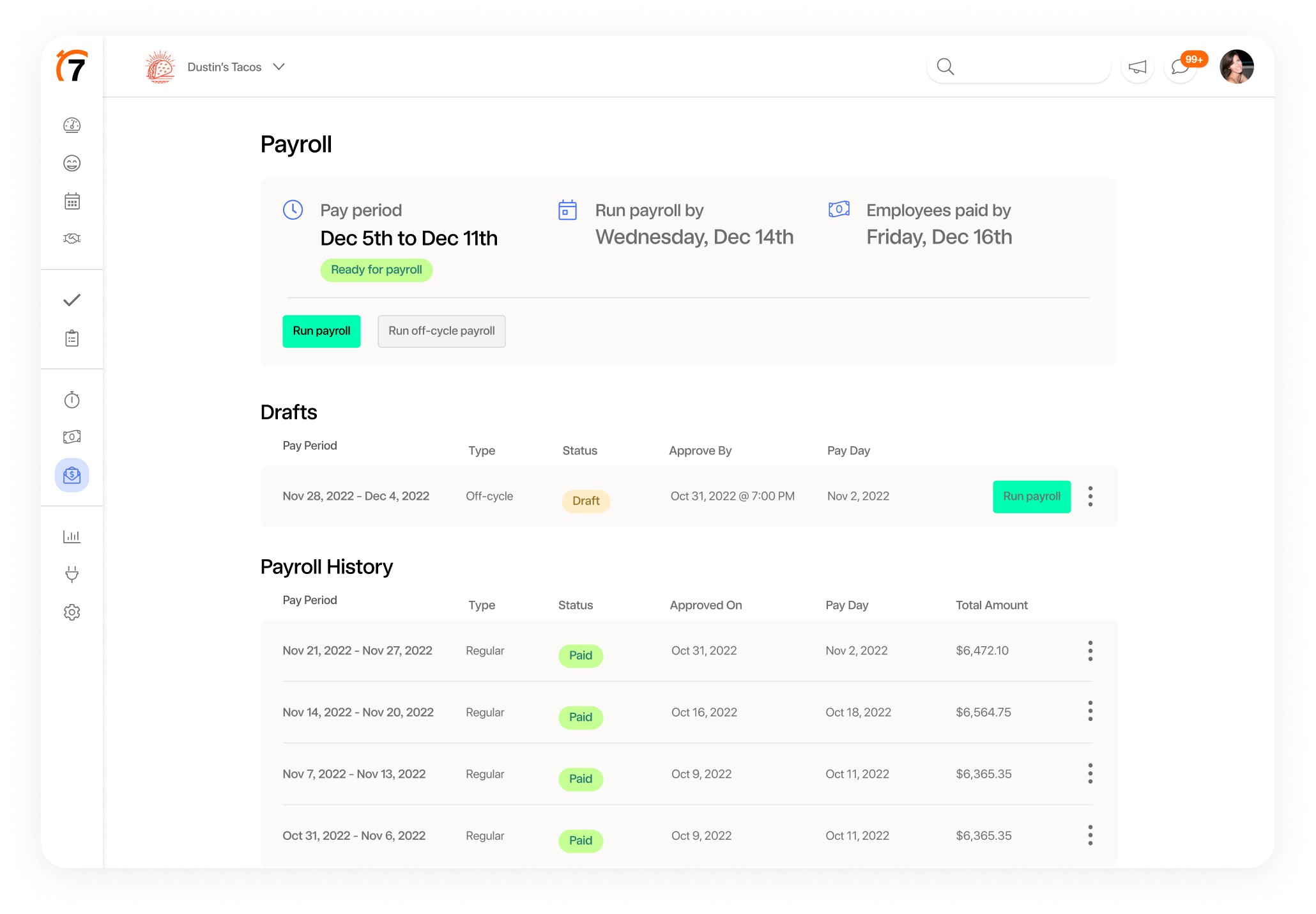Open the stopwatch time tracking icon
Screen dimensions: 1316x914
72,400
